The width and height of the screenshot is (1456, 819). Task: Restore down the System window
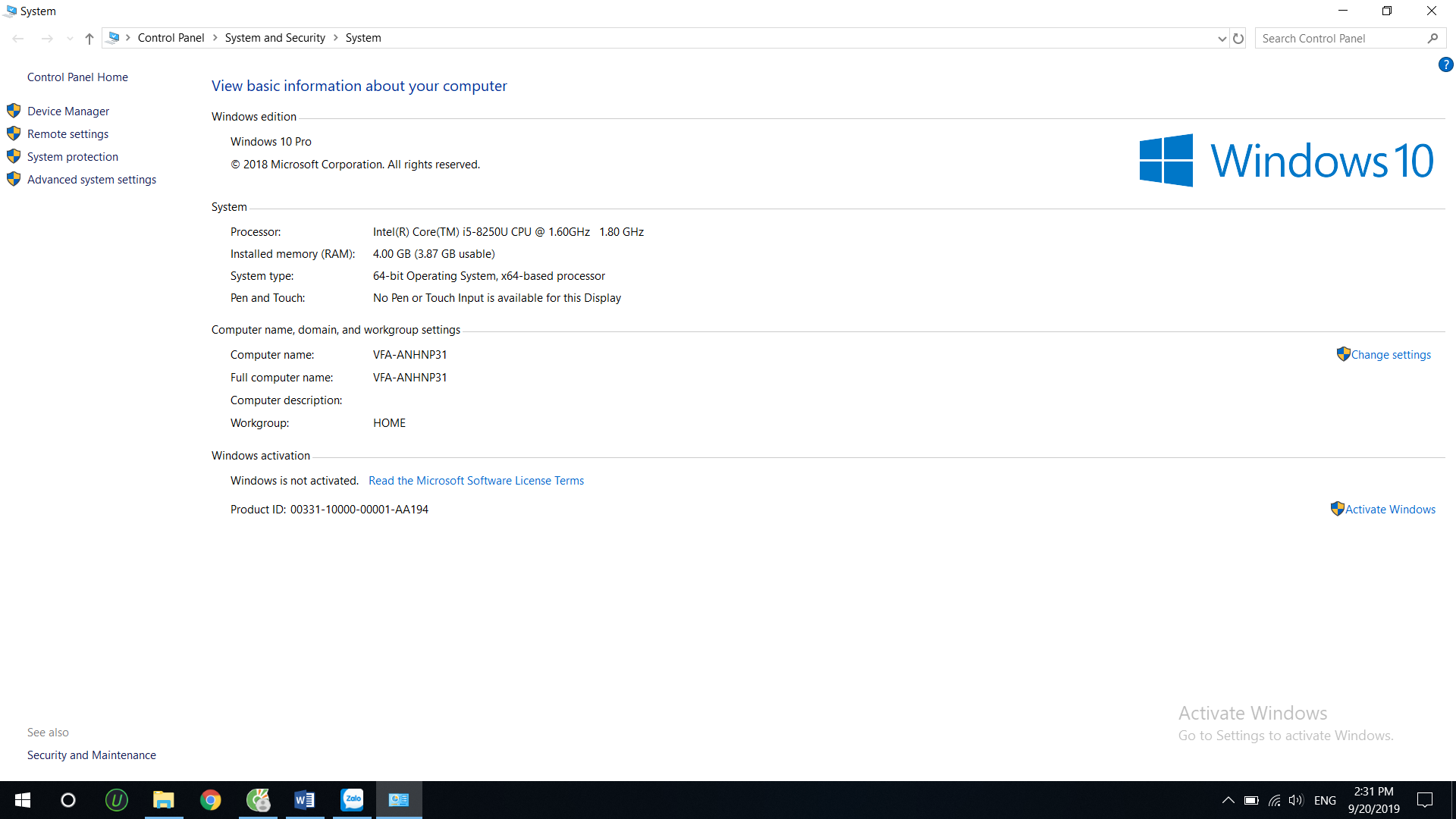click(1387, 11)
